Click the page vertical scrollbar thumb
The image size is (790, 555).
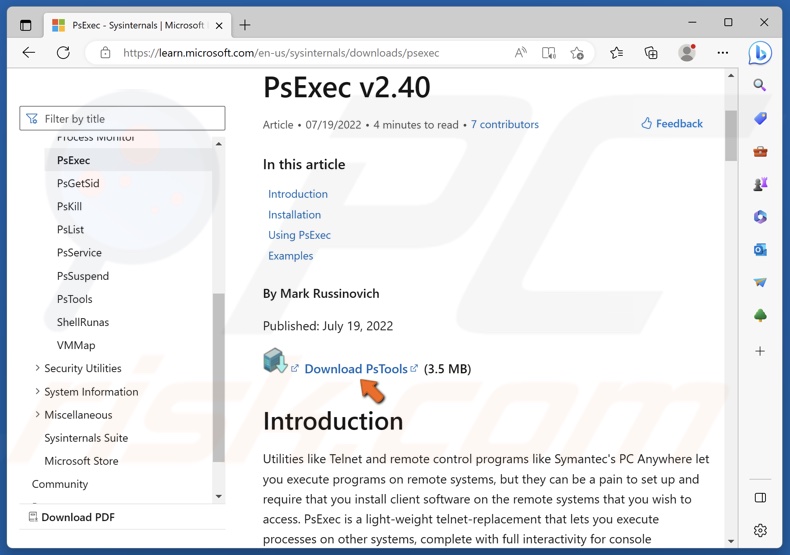731,135
